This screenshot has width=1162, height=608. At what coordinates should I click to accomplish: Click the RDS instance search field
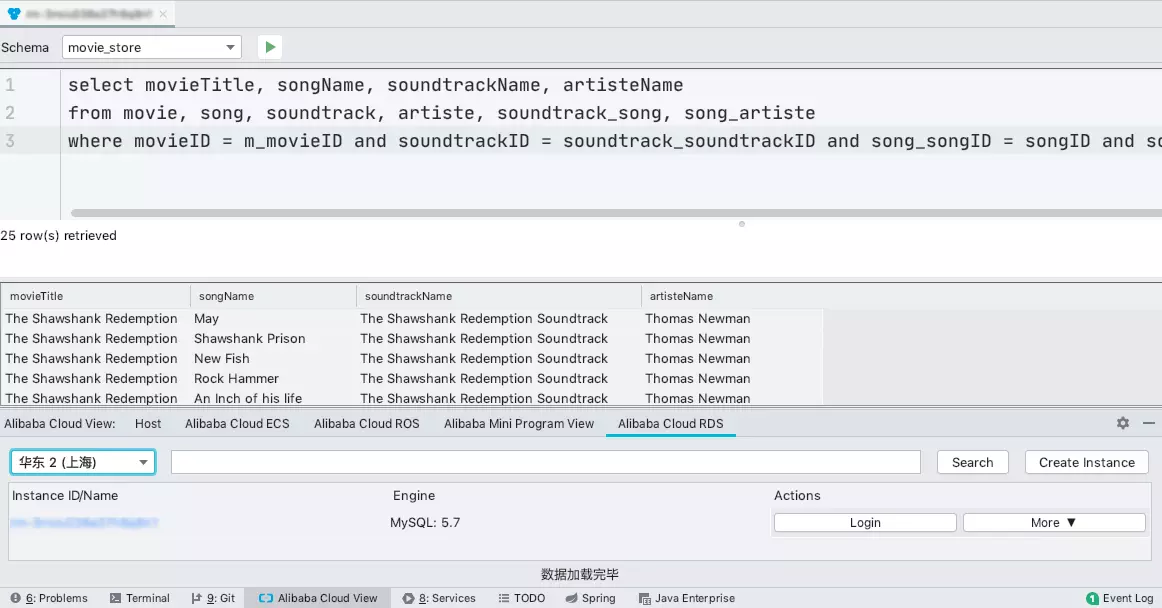[x=545, y=462]
